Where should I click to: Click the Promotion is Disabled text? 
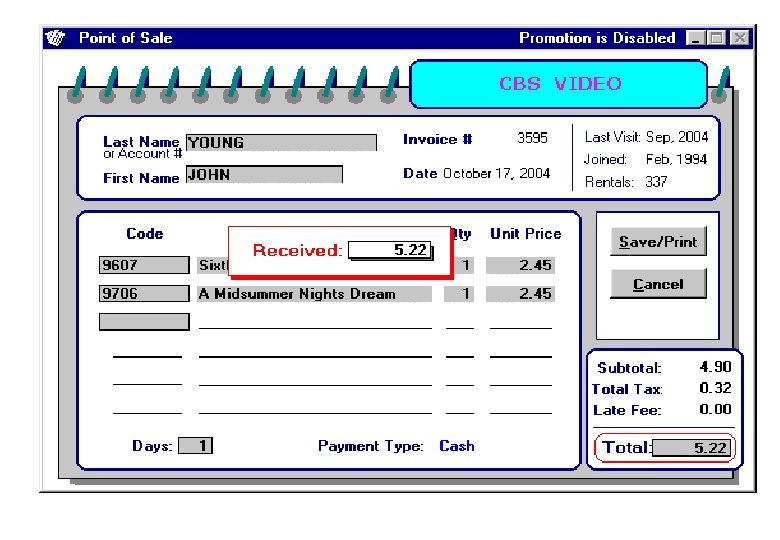click(x=597, y=38)
